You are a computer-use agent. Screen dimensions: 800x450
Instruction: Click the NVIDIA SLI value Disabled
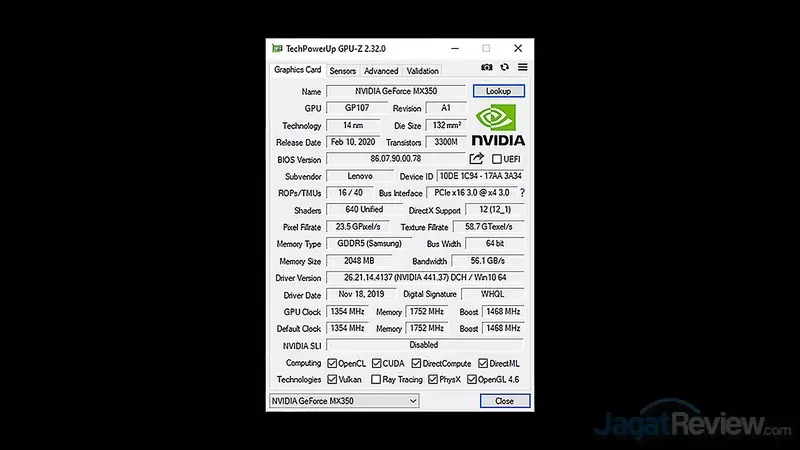425,345
